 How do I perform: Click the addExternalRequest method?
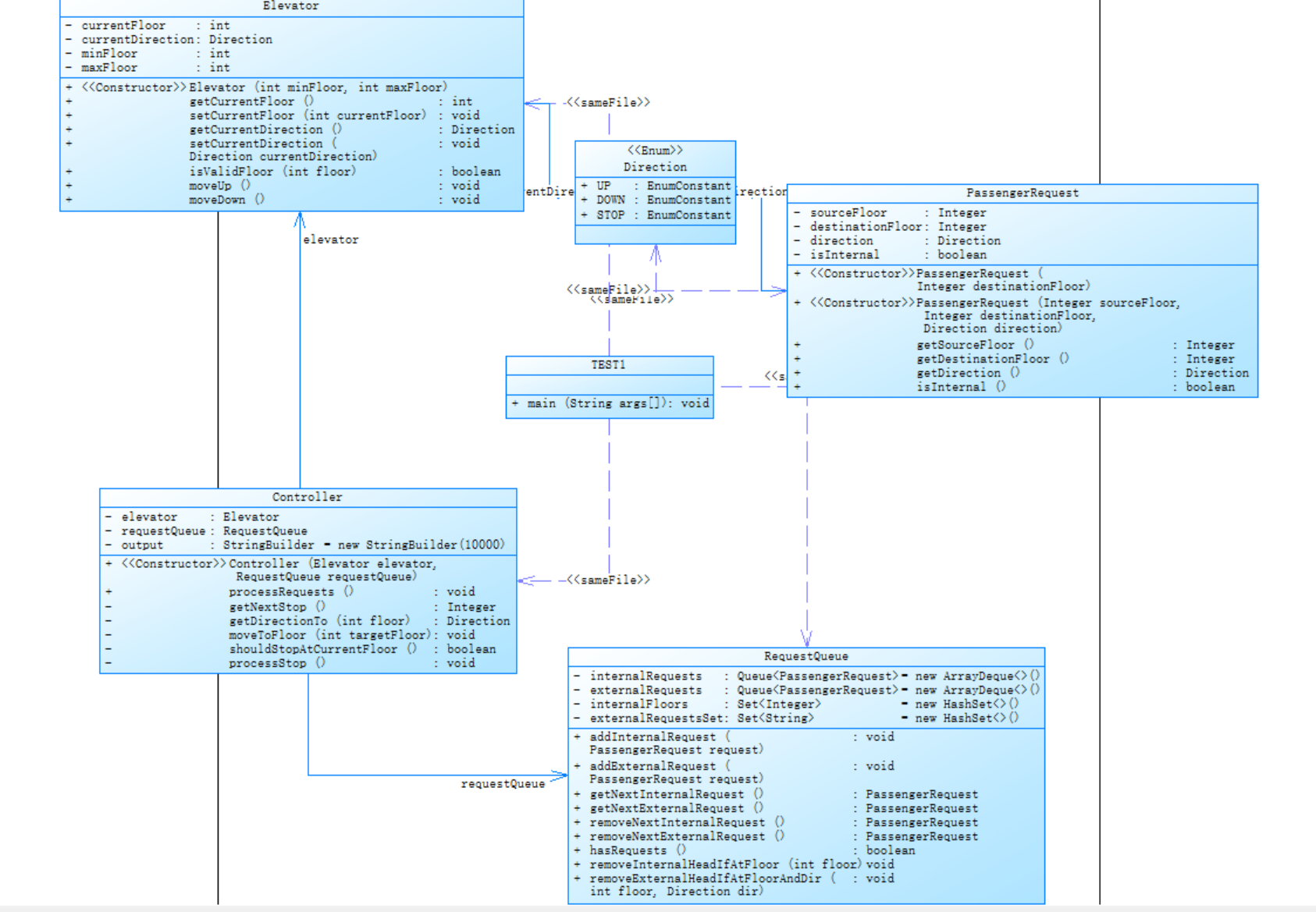coord(734,773)
